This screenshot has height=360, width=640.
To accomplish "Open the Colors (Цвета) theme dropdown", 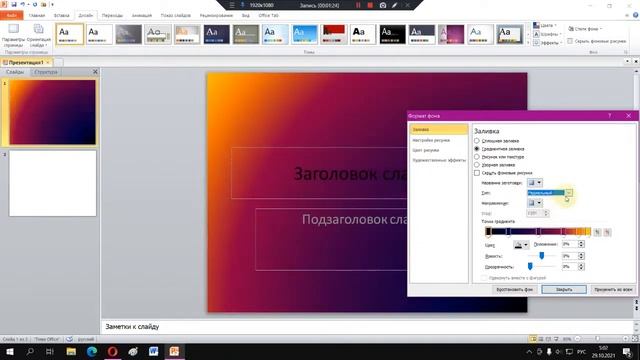I will pyautogui.click(x=545, y=25).
